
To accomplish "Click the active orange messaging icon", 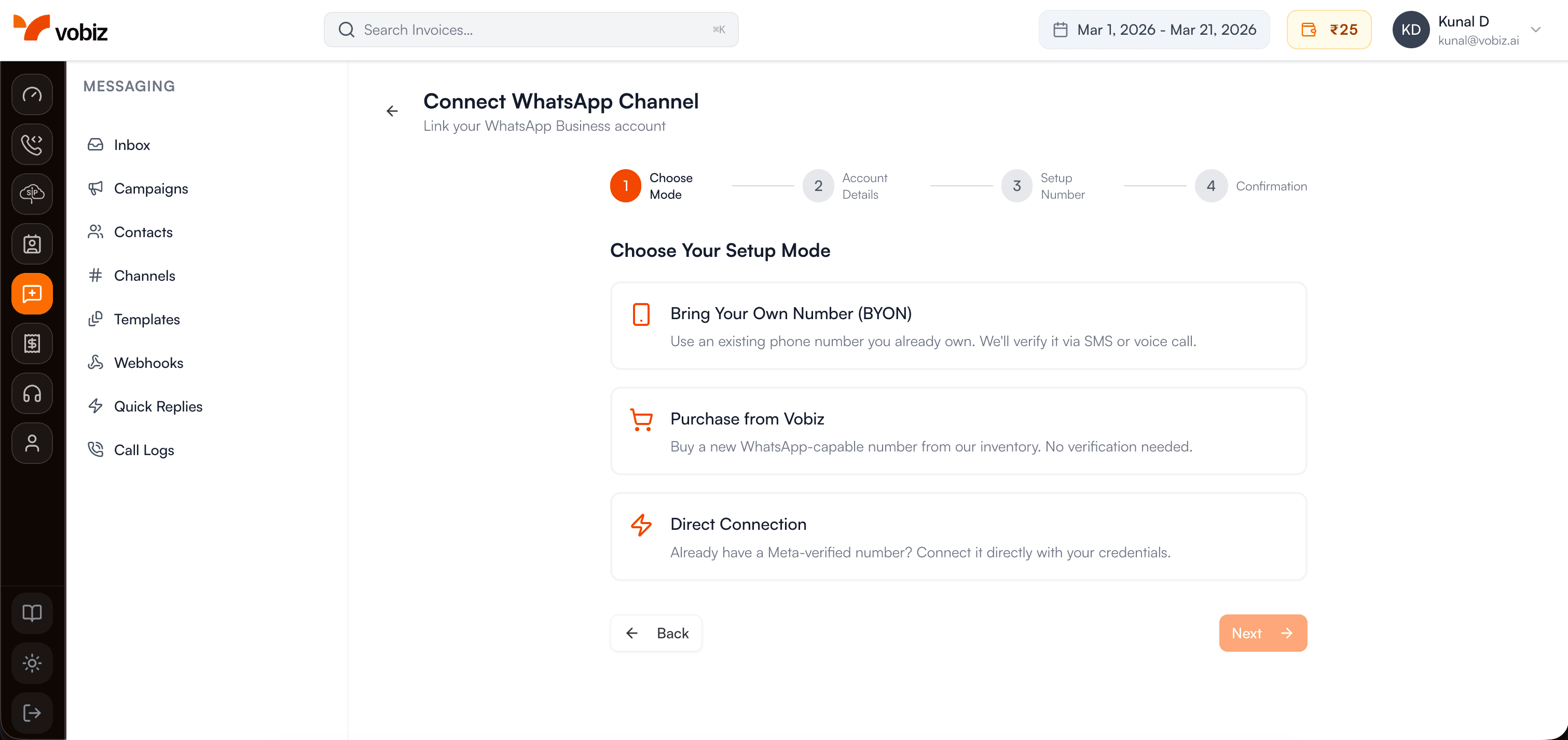I will click(x=32, y=293).
